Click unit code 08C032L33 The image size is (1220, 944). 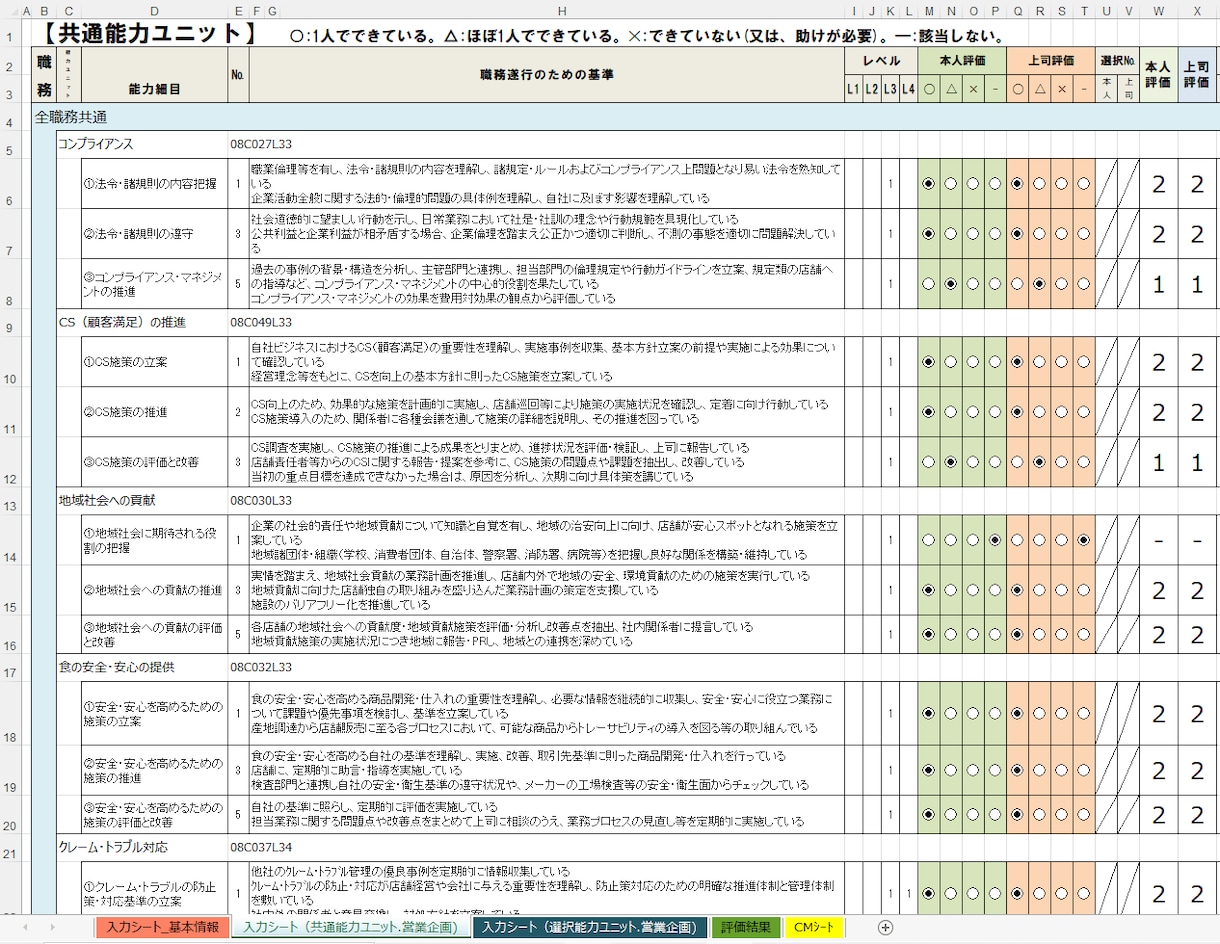click(262, 666)
